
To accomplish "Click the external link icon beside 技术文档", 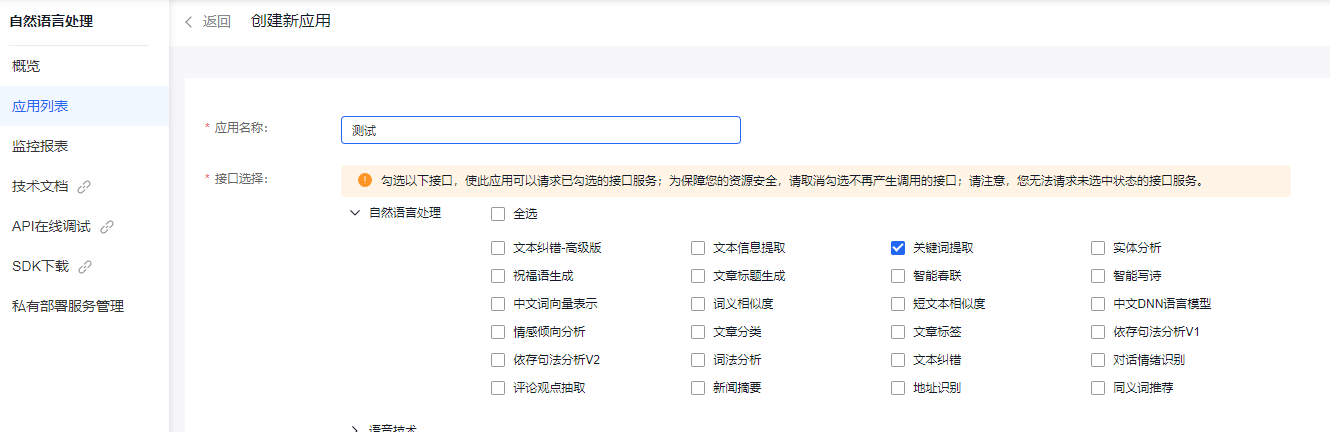I will (x=84, y=186).
